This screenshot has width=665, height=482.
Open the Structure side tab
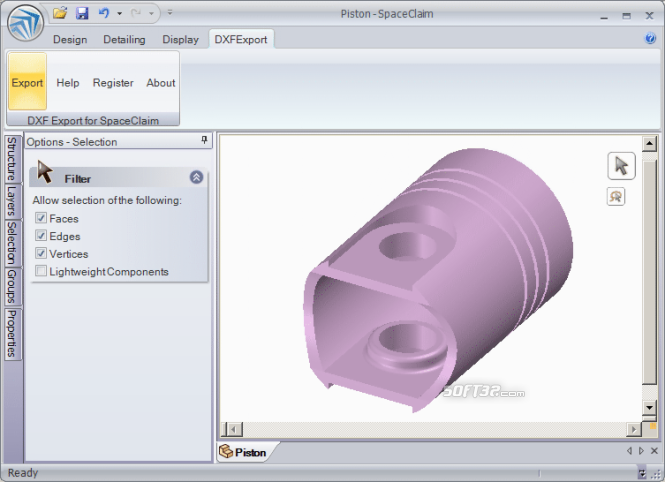(x=12, y=159)
